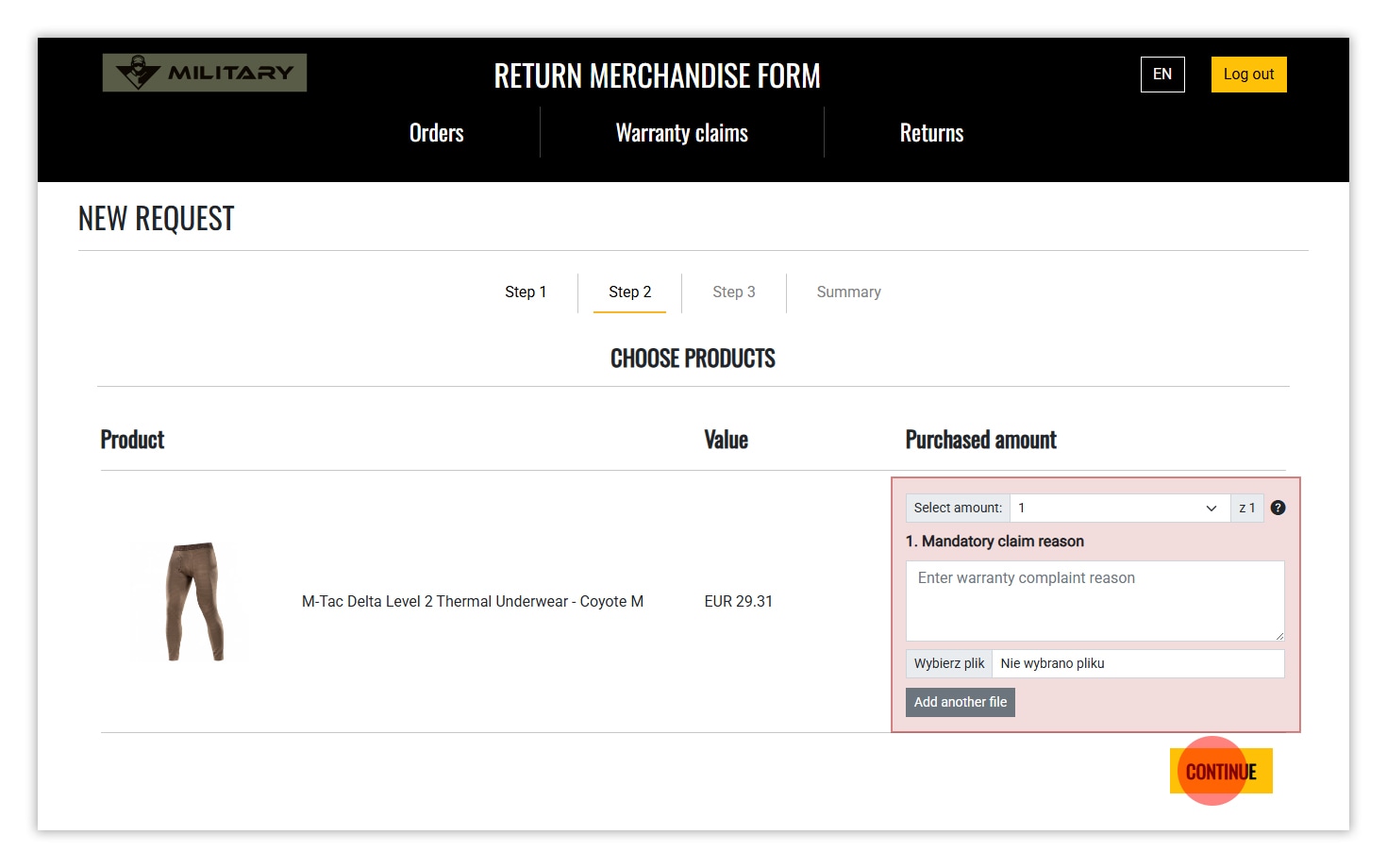Log out of the account

(x=1247, y=75)
